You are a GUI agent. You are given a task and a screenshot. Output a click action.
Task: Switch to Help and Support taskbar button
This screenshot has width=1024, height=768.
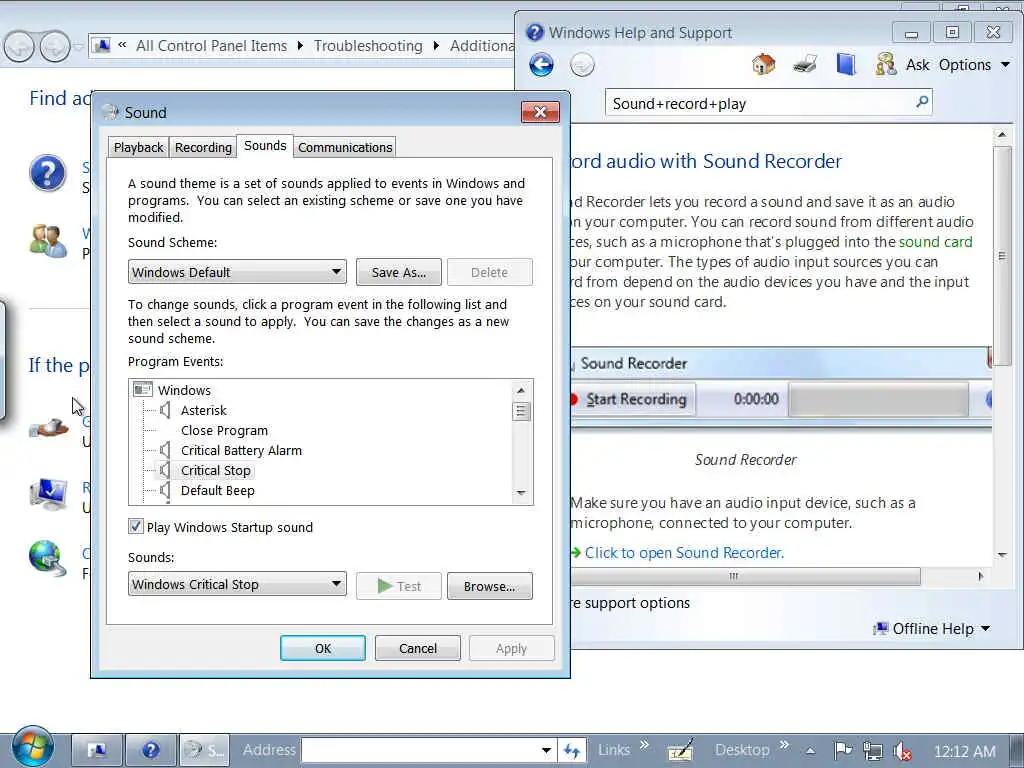(150, 750)
